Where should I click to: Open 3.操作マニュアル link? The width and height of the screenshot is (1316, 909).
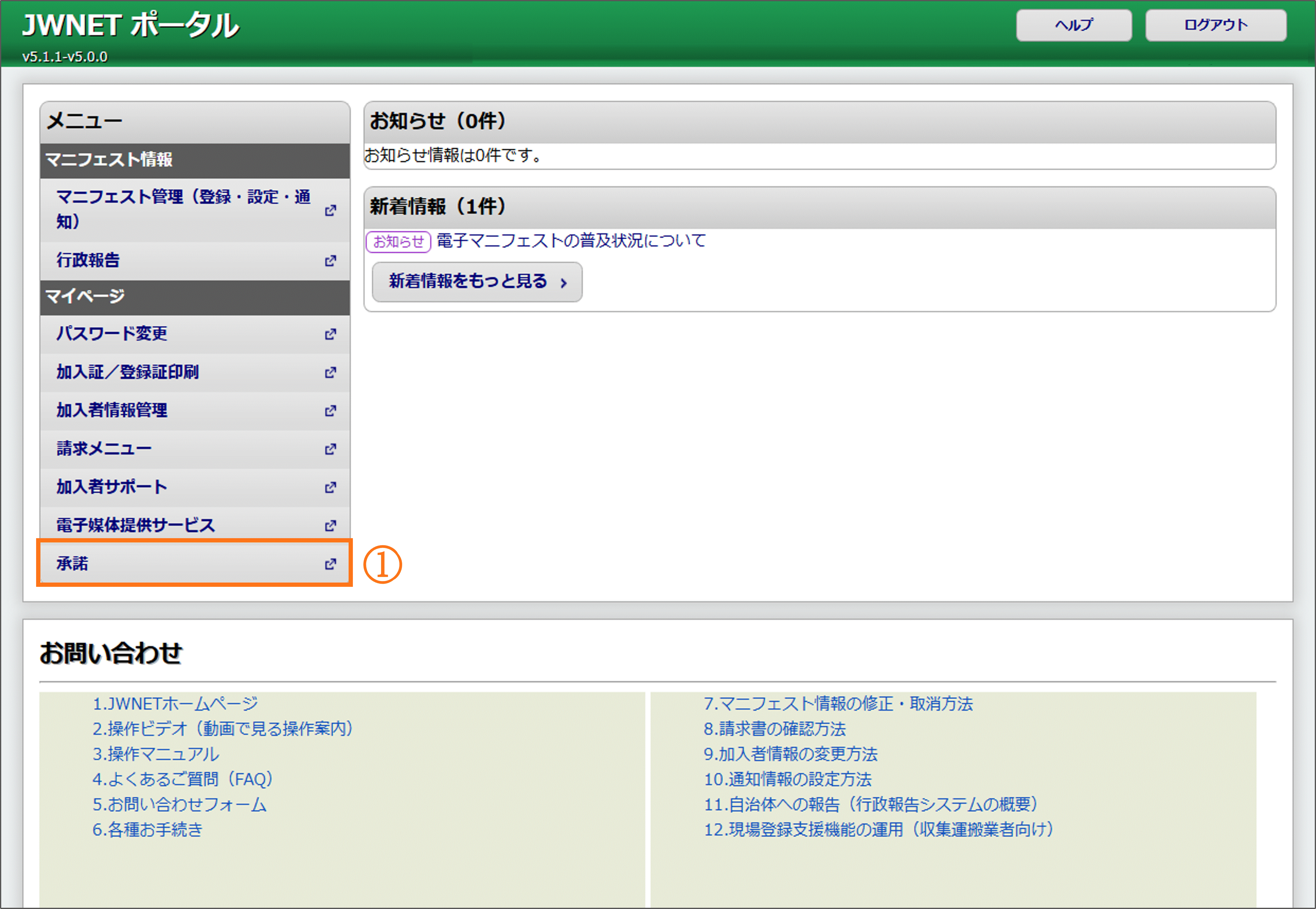[x=155, y=754]
